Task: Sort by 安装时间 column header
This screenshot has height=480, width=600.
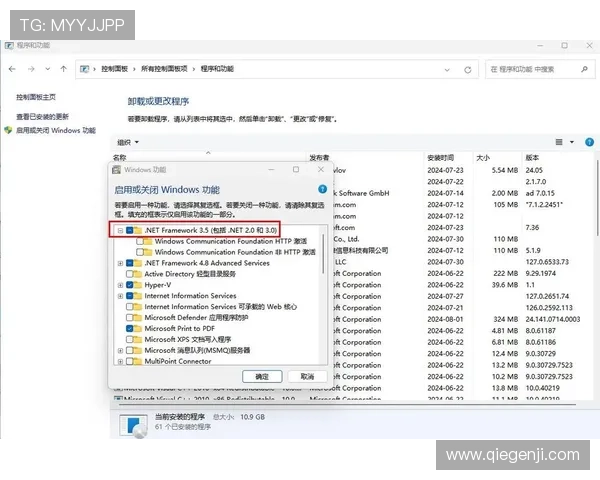Action: pyautogui.click(x=440, y=157)
